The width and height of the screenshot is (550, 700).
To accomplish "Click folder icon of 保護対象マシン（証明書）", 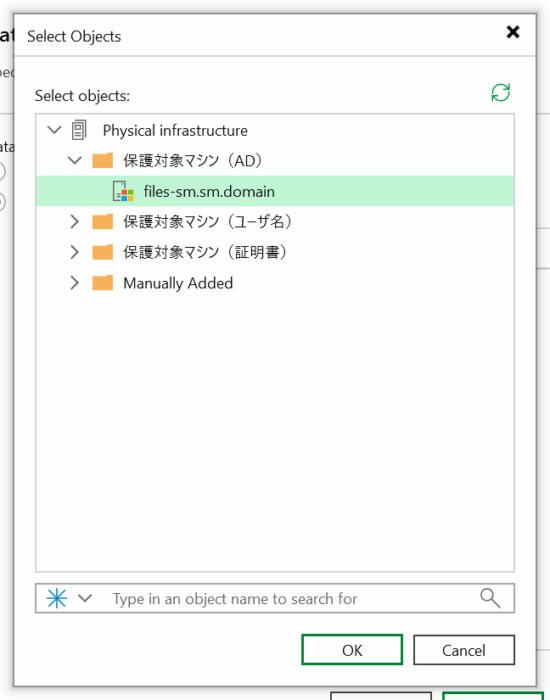I will [x=102, y=252].
